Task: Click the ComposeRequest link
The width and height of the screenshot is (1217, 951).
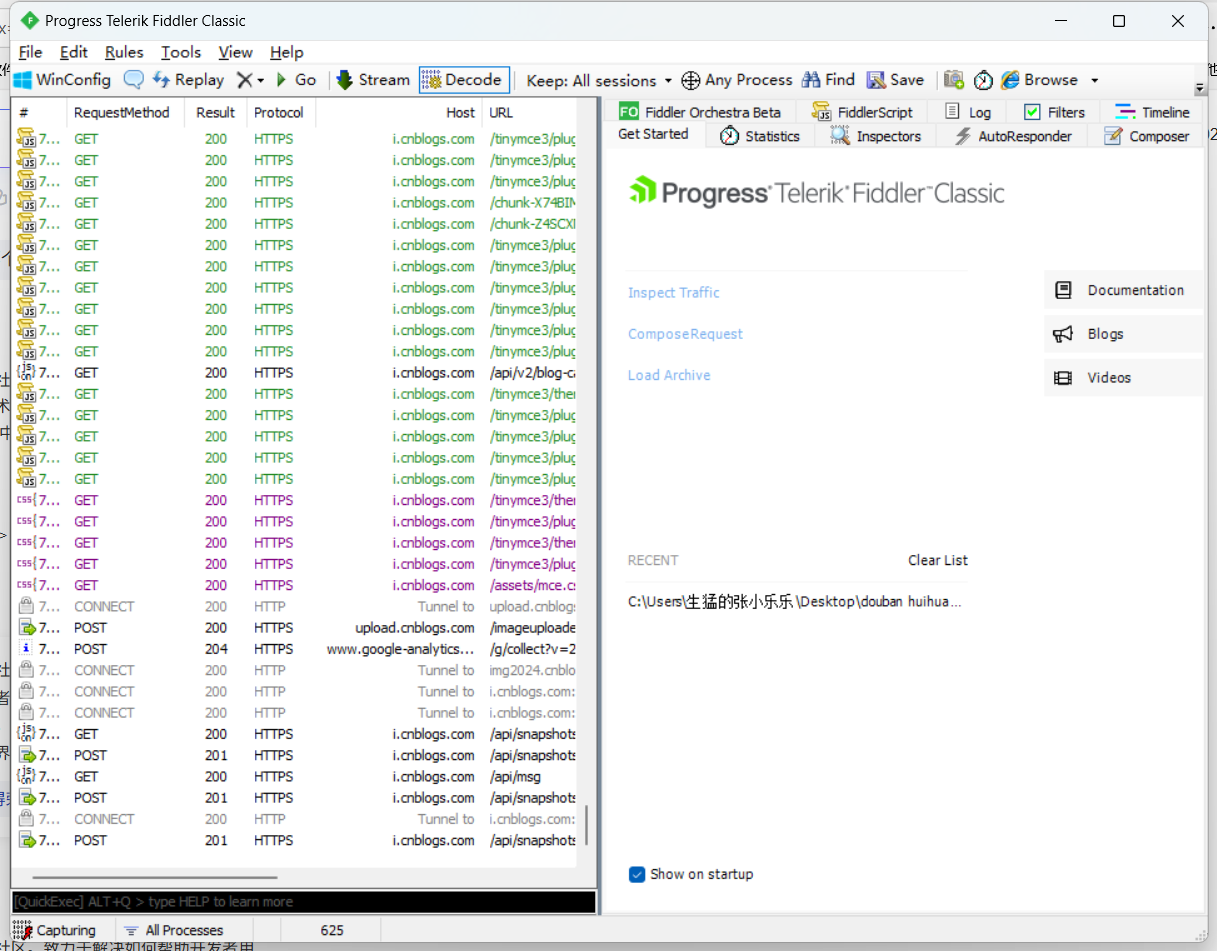Action: pyautogui.click(x=686, y=334)
